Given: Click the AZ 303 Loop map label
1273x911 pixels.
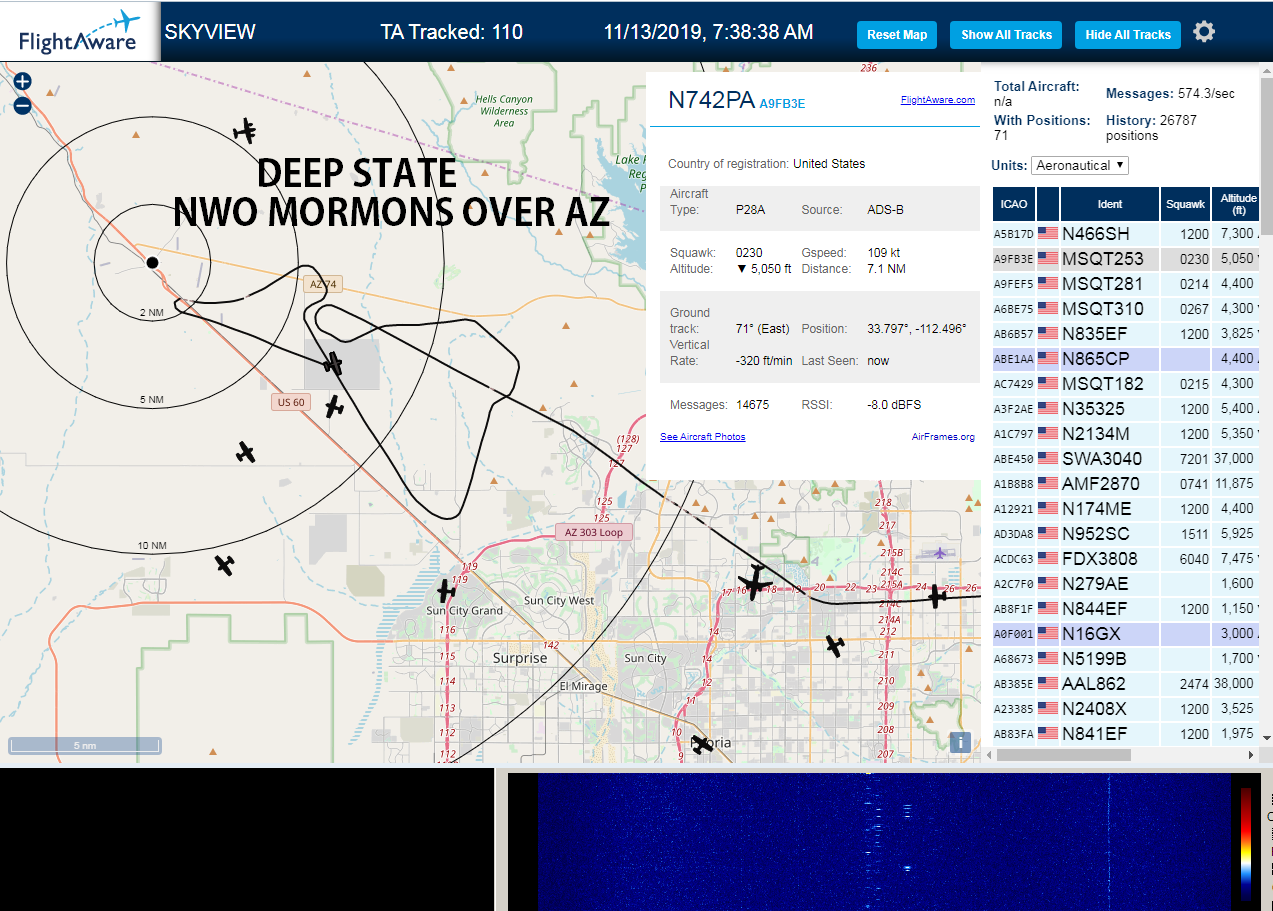Looking at the screenshot, I should [x=593, y=532].
